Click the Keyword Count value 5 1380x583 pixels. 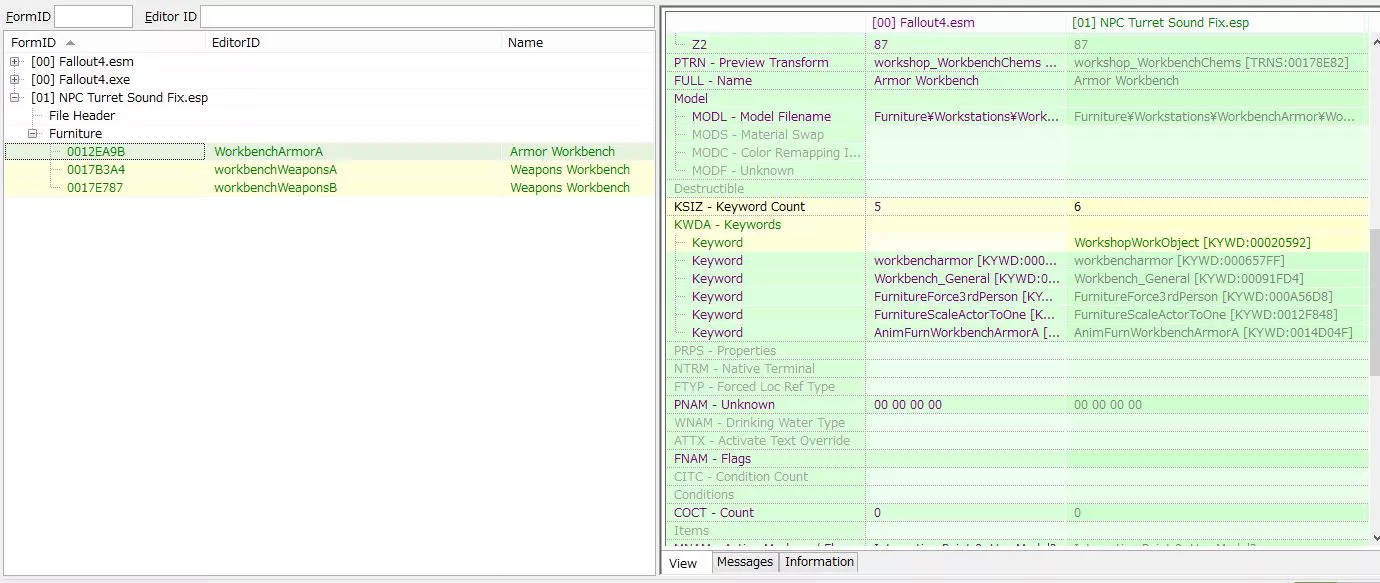tap(877, 207)
